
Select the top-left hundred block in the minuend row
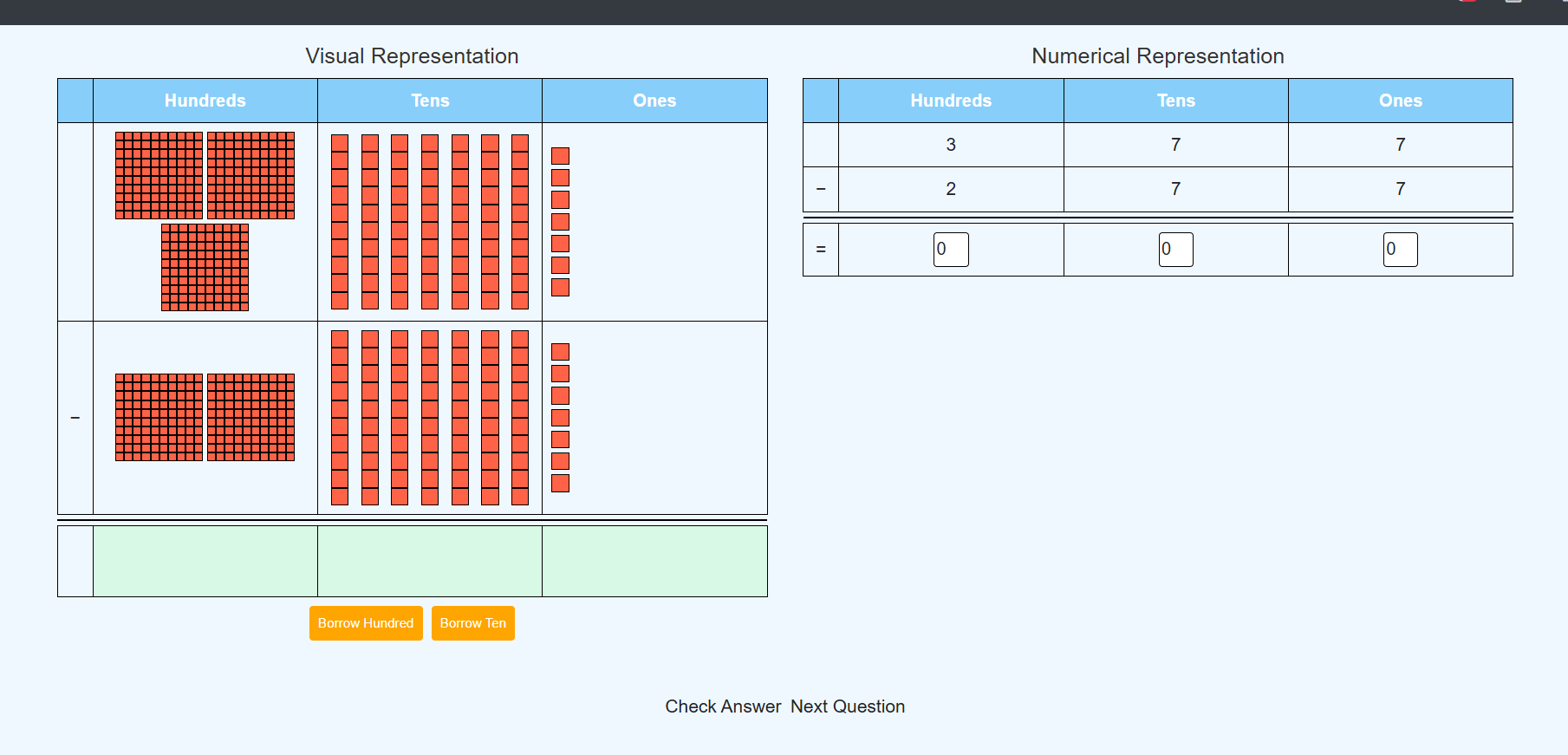[159, 175]
